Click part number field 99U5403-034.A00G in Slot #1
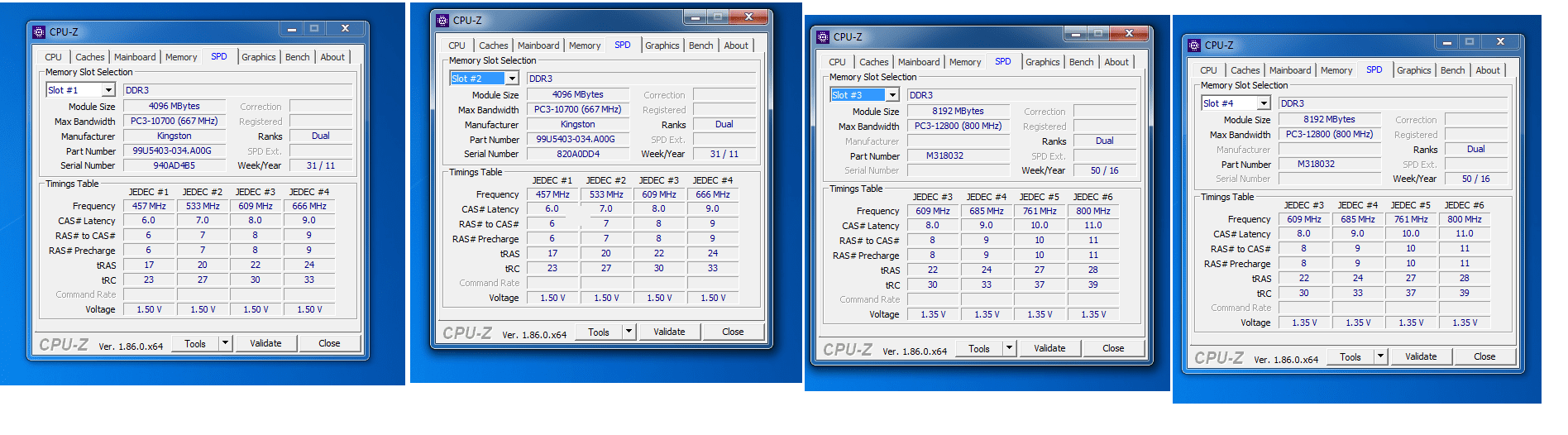Viewport: 1568px width, 435px height. [x=174, y=151]
